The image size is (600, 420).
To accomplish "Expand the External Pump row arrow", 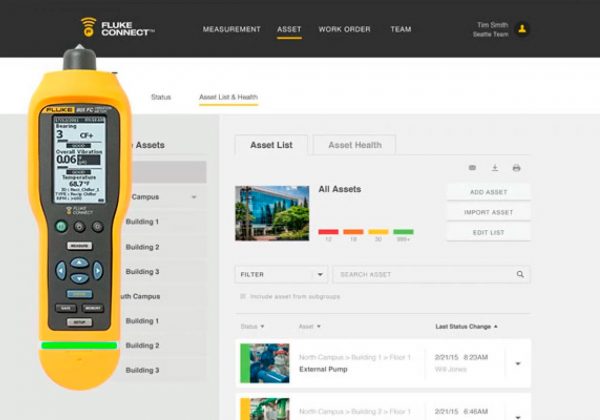I will (518, 363).
